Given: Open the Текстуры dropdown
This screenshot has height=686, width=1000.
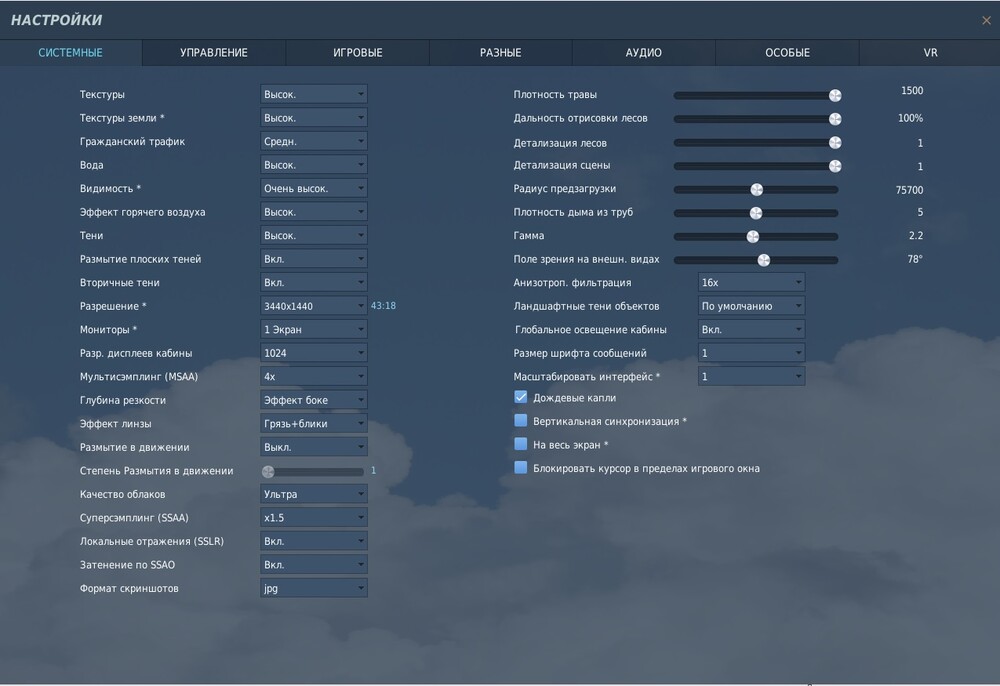Looking at the screenshot, I should (x=314, y=94).
